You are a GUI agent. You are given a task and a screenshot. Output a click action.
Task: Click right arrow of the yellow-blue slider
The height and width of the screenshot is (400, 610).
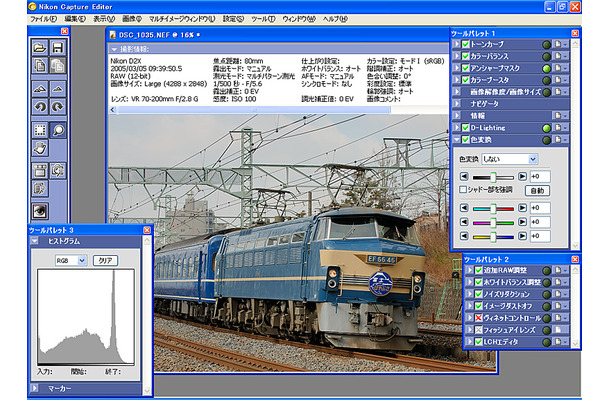coord(522,236)
